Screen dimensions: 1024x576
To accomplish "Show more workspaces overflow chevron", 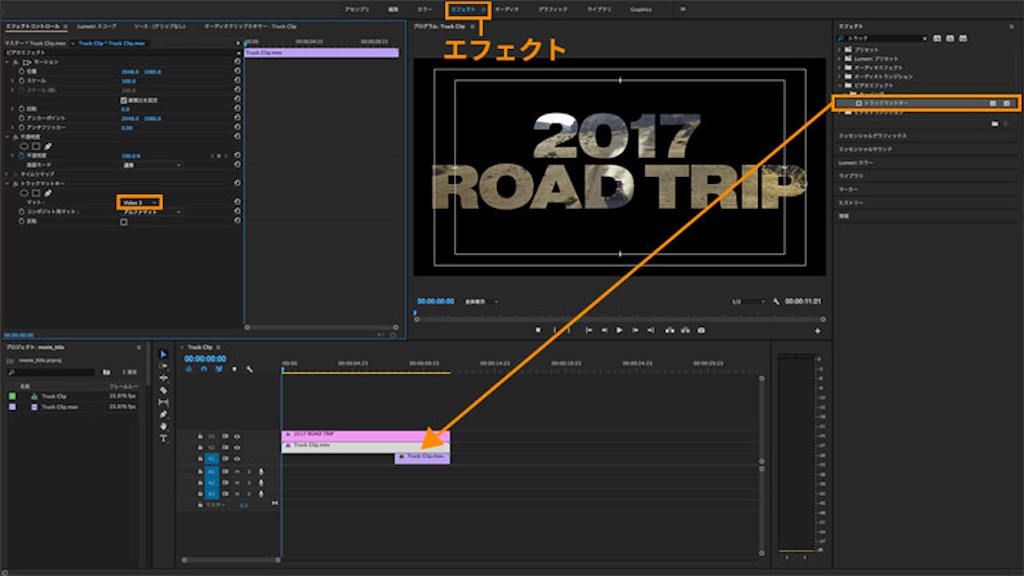I will coord(683,9).
